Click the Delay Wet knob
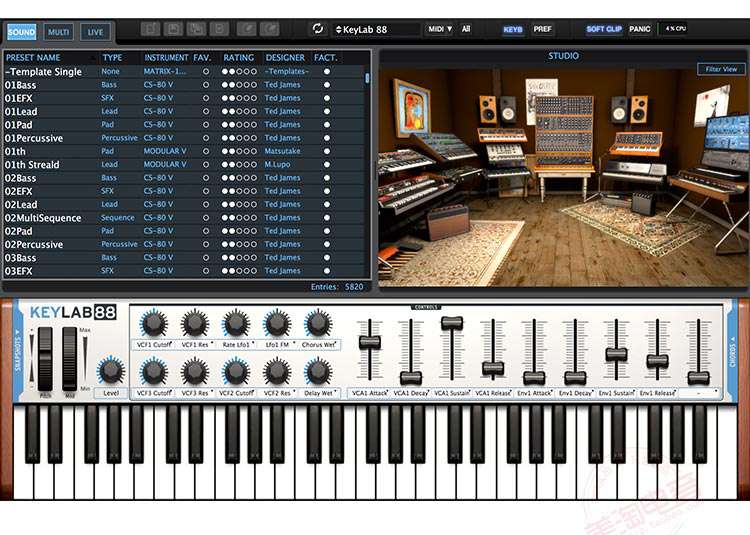This screenshot has height=535, width=750. click(x=317, y=372)
